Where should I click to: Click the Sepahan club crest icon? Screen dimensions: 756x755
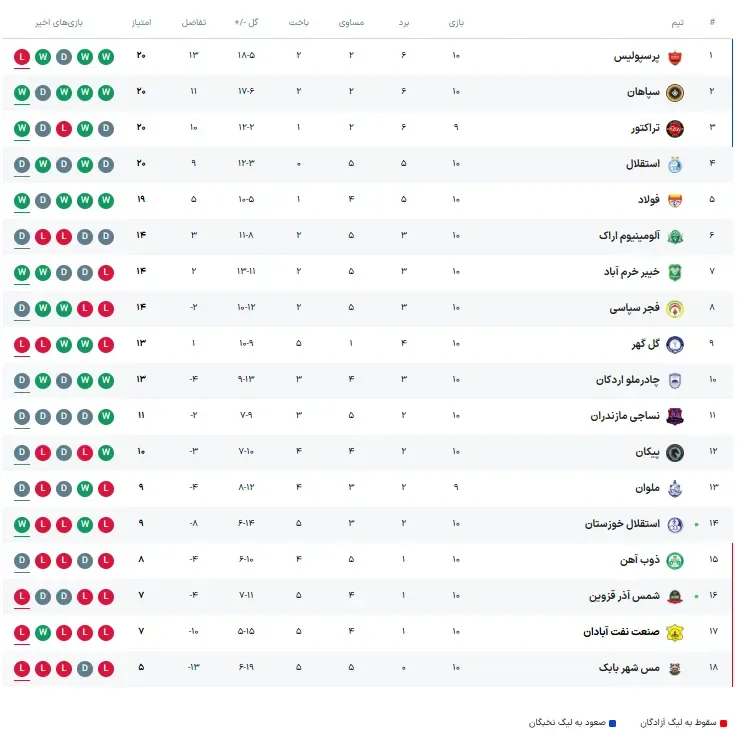[675, 93]
